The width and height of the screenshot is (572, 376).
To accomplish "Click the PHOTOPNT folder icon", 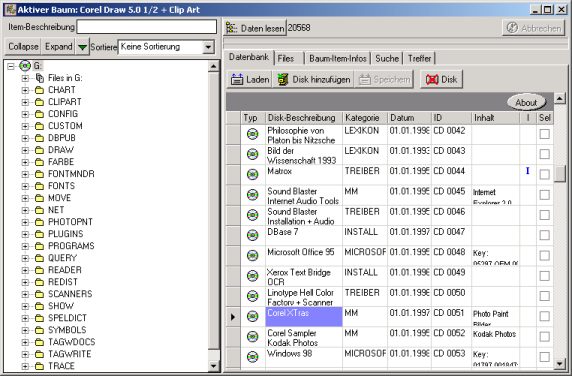I will click(39, 222).
